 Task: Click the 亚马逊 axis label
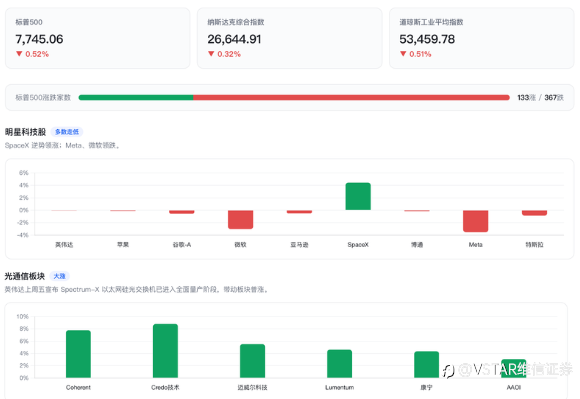pos(299,245)
